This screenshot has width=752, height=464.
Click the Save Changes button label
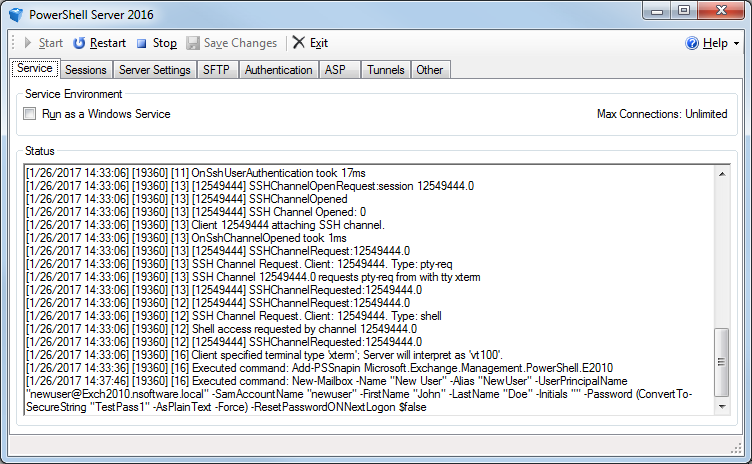pyautogui.click(x=240, y=43)
